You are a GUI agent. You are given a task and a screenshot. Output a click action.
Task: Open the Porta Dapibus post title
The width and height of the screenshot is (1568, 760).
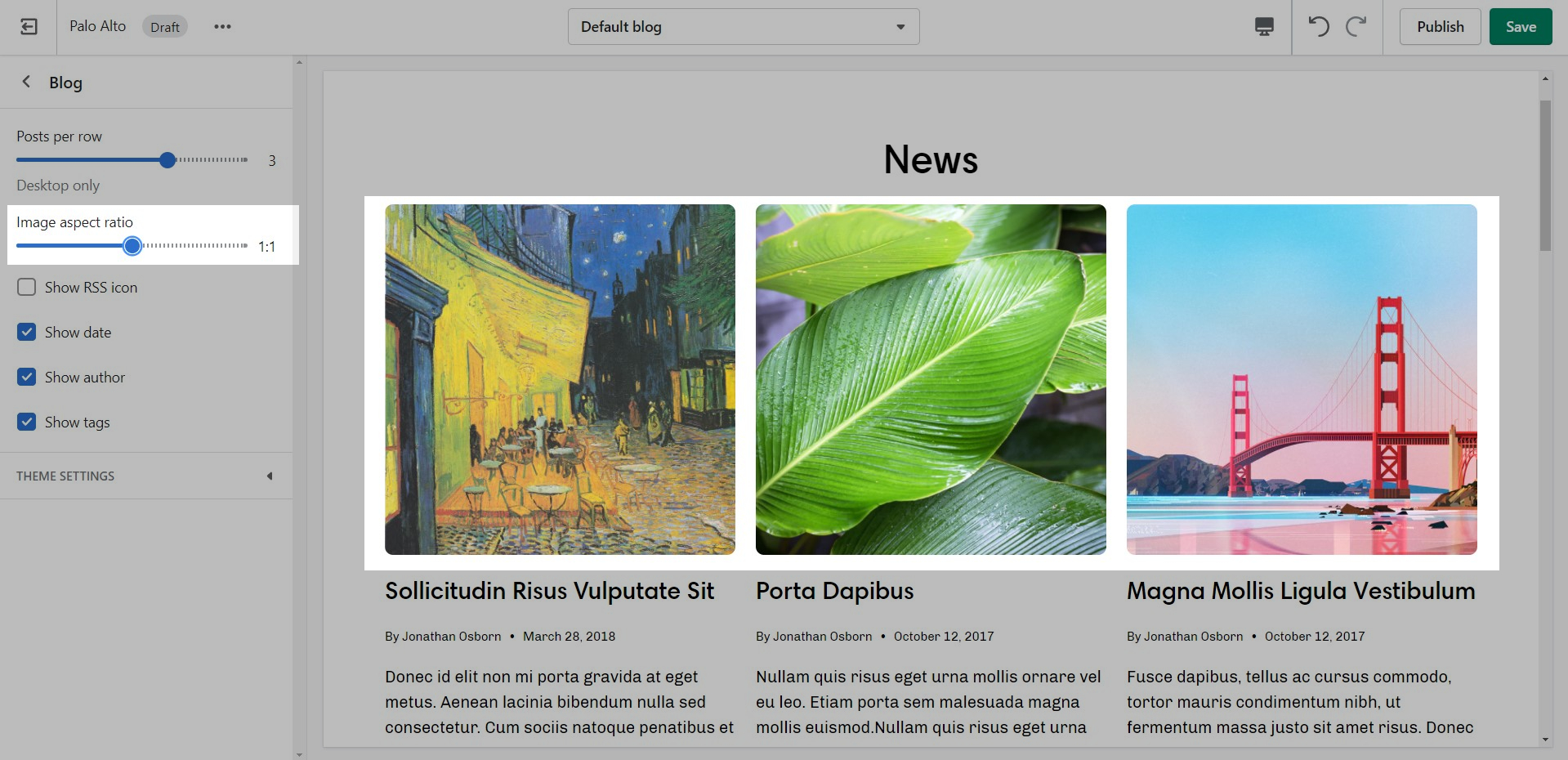coord(834,591)
